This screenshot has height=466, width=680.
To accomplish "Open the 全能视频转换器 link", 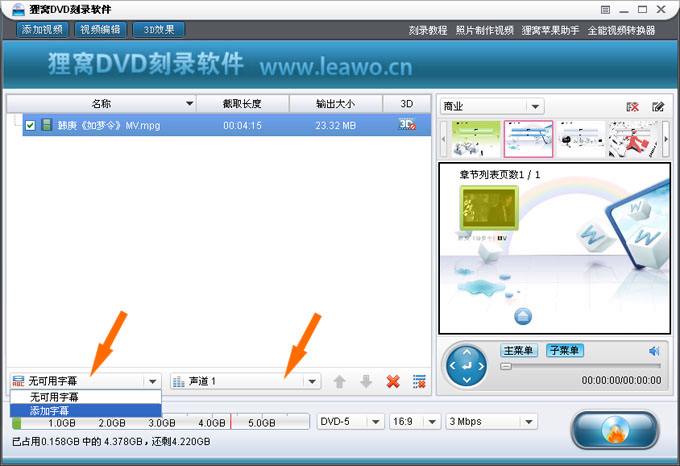I will point(621,30).
